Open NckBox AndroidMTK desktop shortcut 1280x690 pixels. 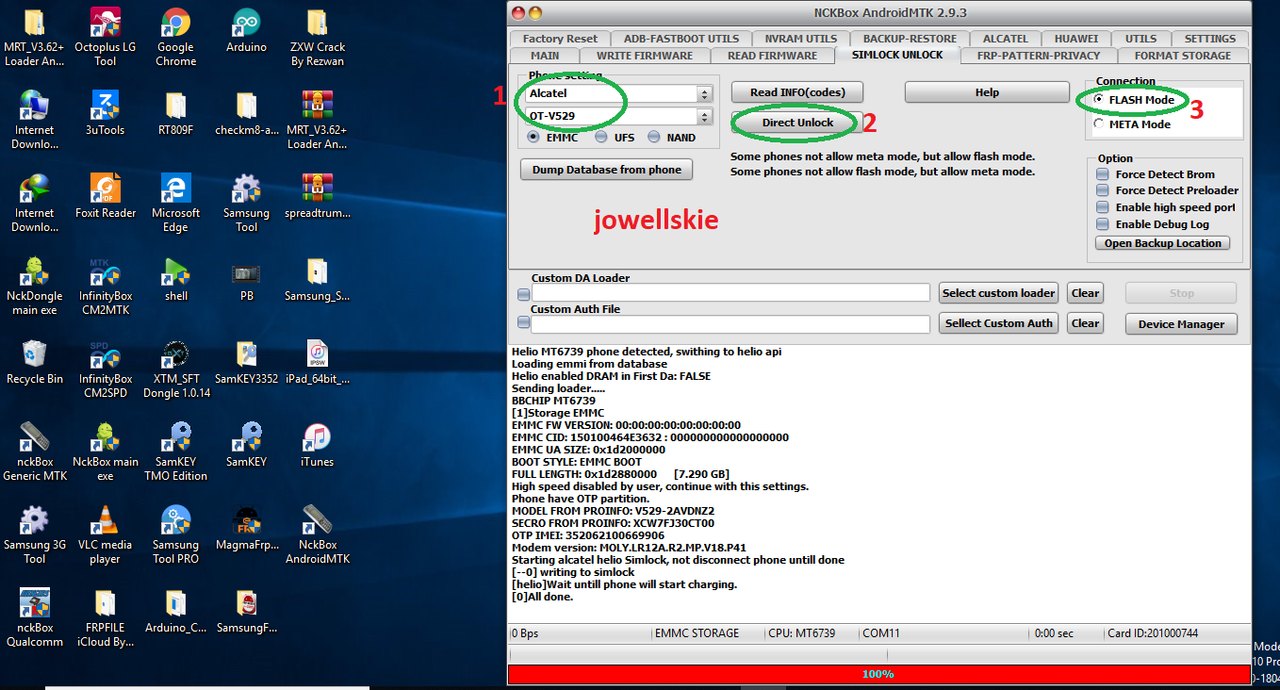pyautogui.click(x=317, y=535)
